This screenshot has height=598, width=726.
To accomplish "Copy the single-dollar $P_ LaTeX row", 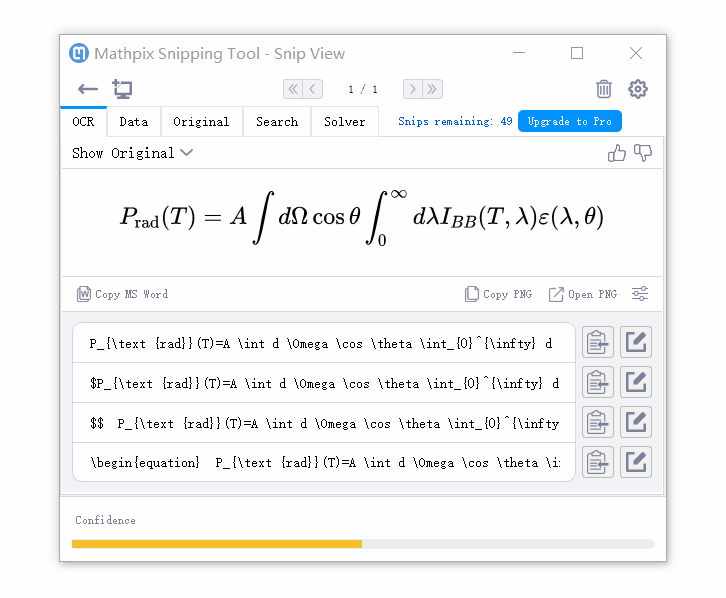I will [598, 382].
